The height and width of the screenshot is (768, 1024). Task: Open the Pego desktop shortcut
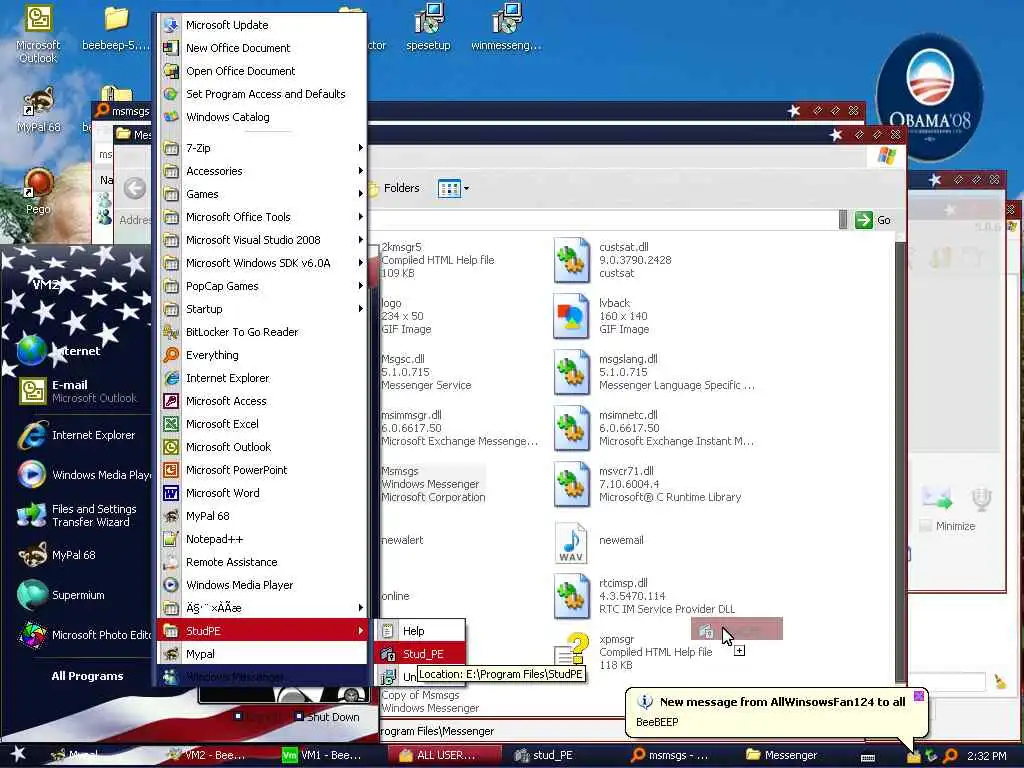click(38, 192)
